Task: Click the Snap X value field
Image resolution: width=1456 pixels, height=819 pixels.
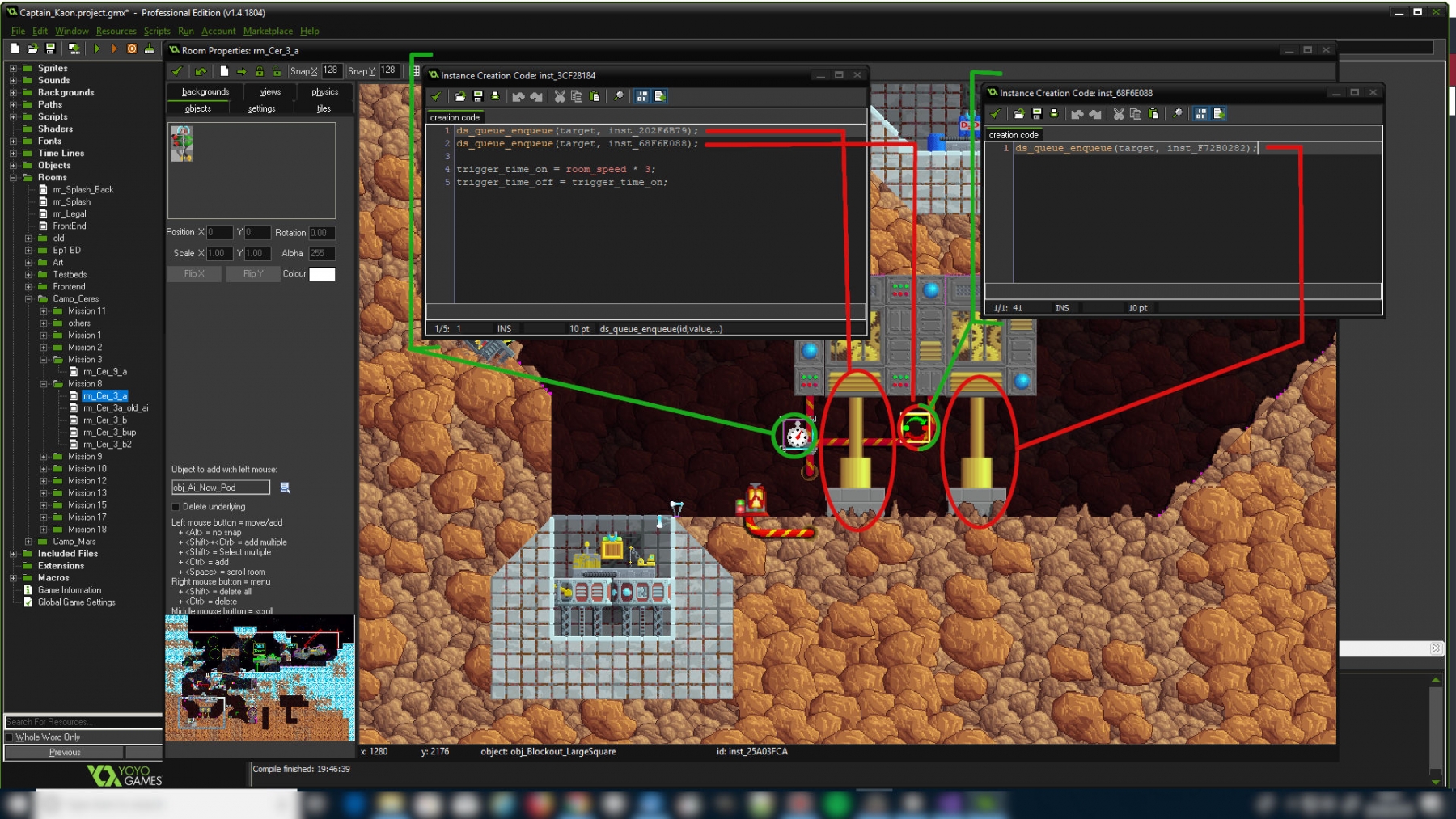Action: point(331,71)
